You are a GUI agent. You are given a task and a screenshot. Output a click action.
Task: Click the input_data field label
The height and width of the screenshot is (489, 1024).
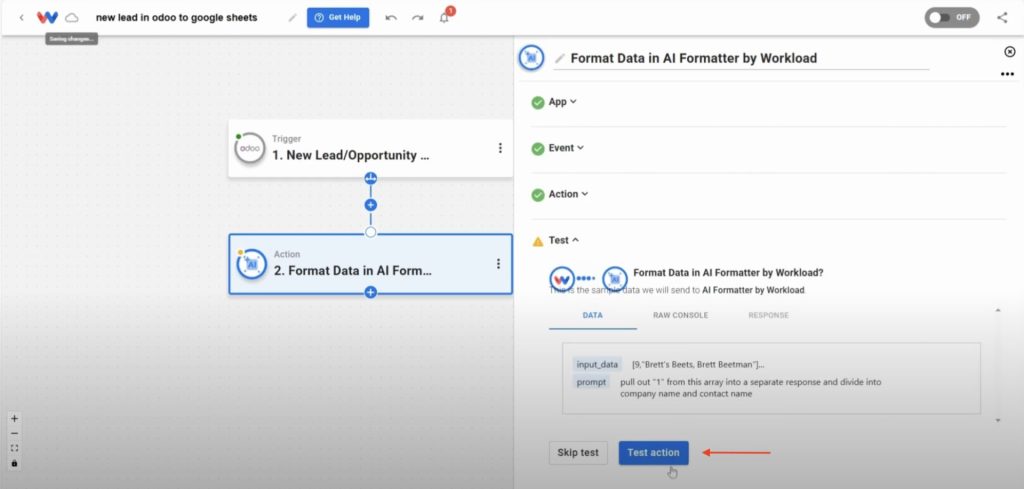click(x=597, y=364)
